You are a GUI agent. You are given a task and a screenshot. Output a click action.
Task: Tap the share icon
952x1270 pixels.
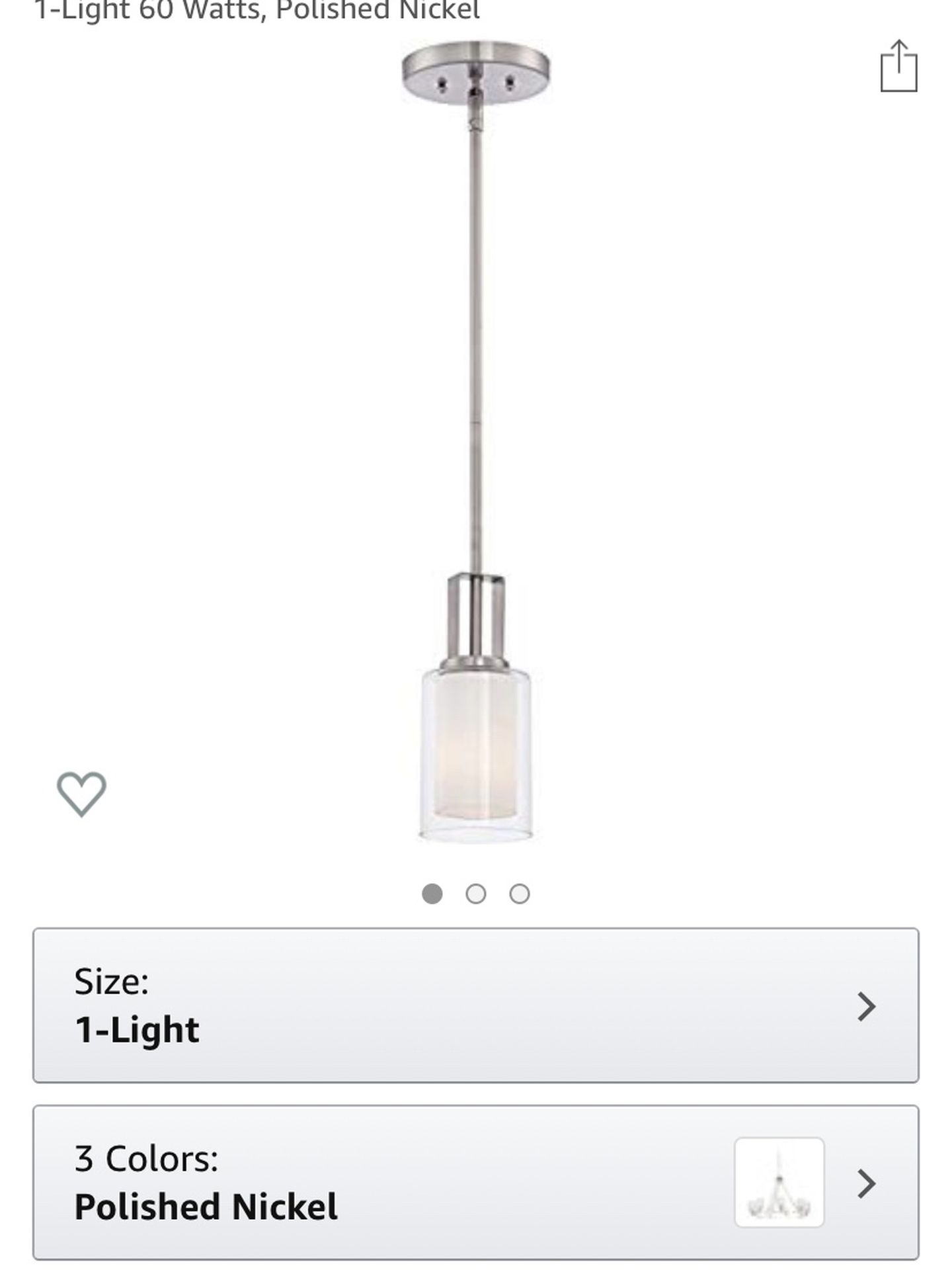899,66
